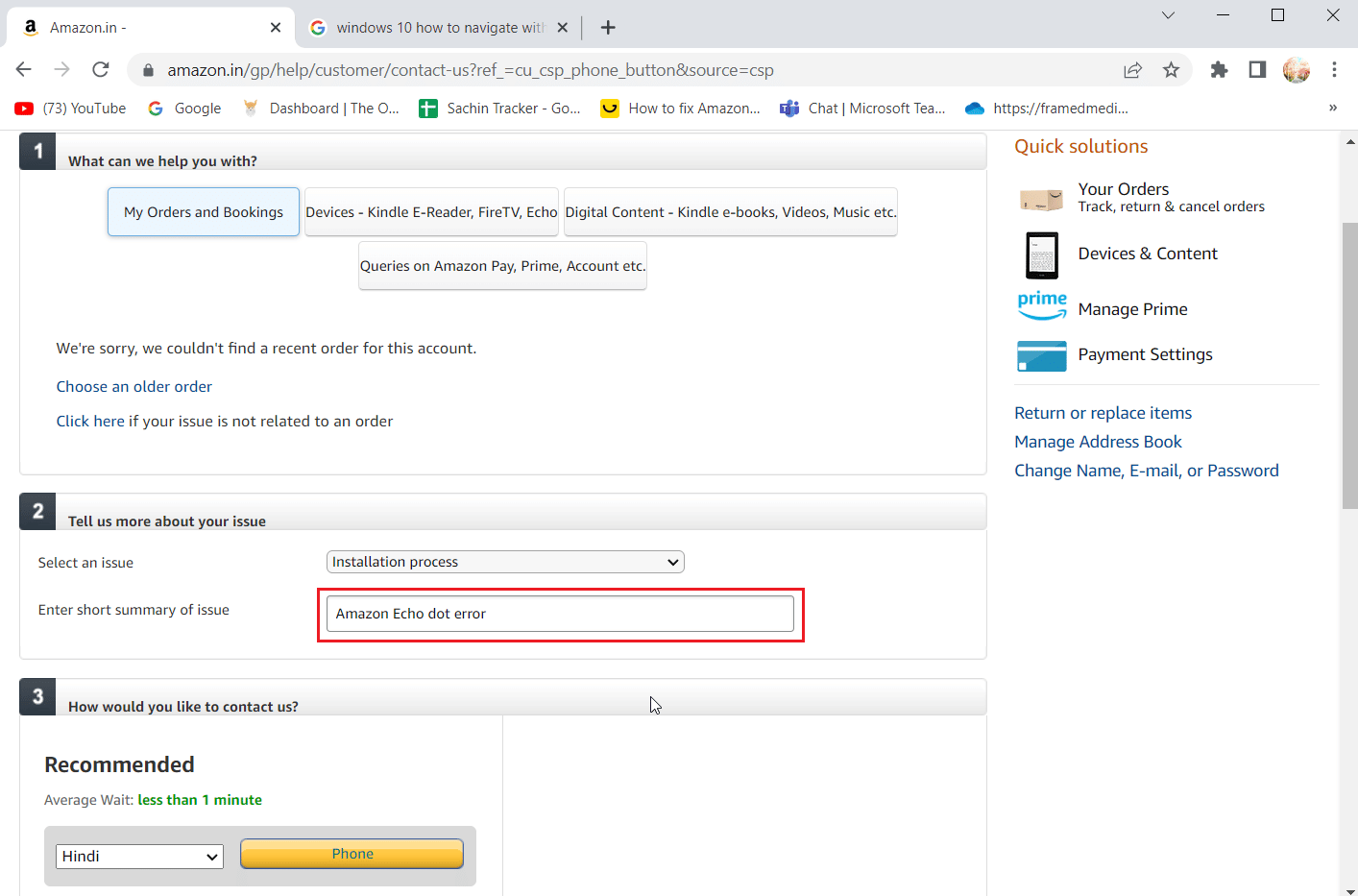1358x896 pixels.
Task: Click the site lock icon in address bar
Action: coord(147,70)
